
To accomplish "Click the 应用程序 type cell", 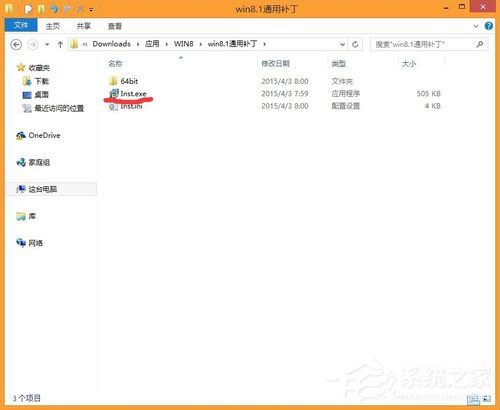I will pos(346,94).
